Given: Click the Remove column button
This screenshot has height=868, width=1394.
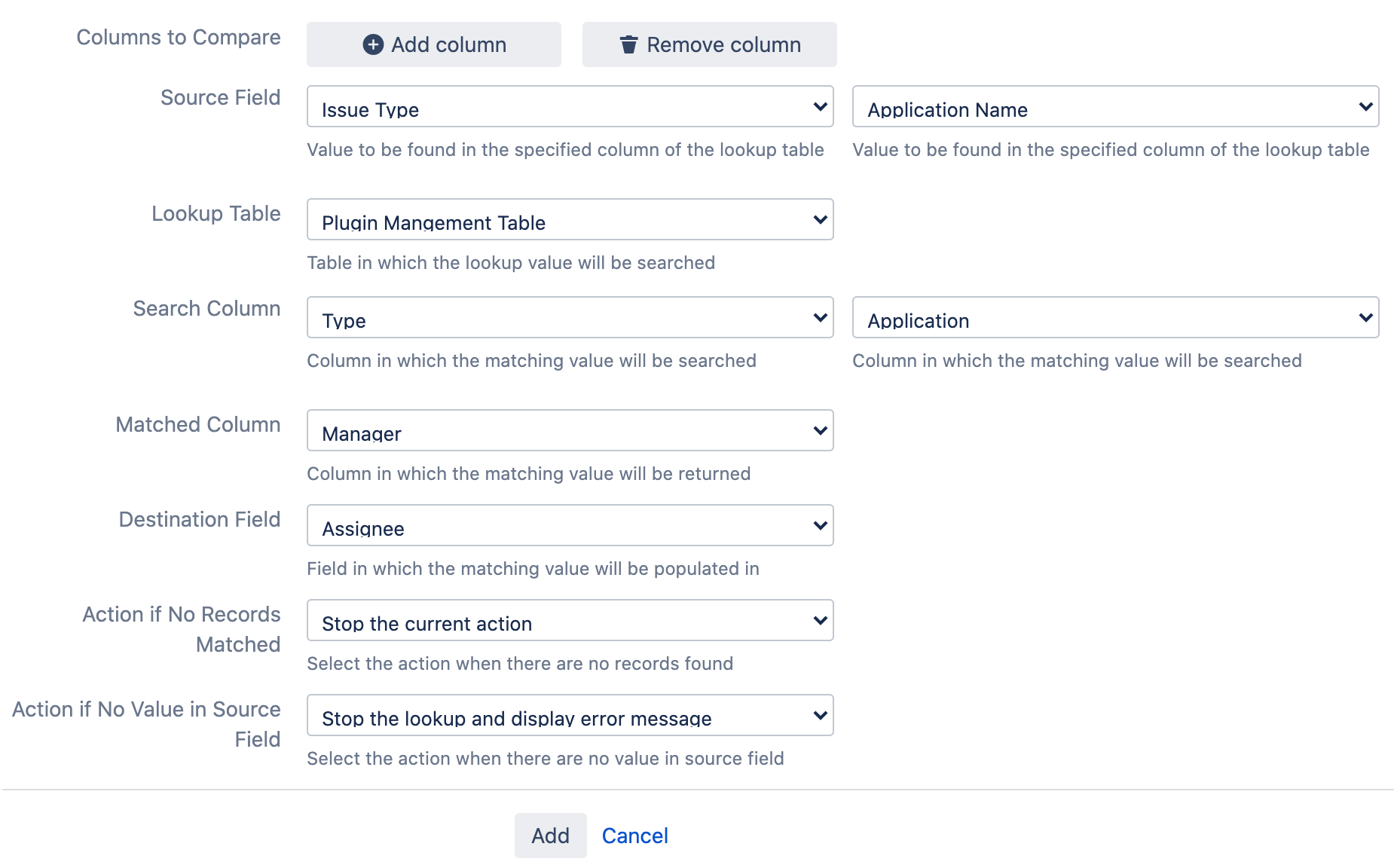Looking at the screenshot, I should click(708, 44).
